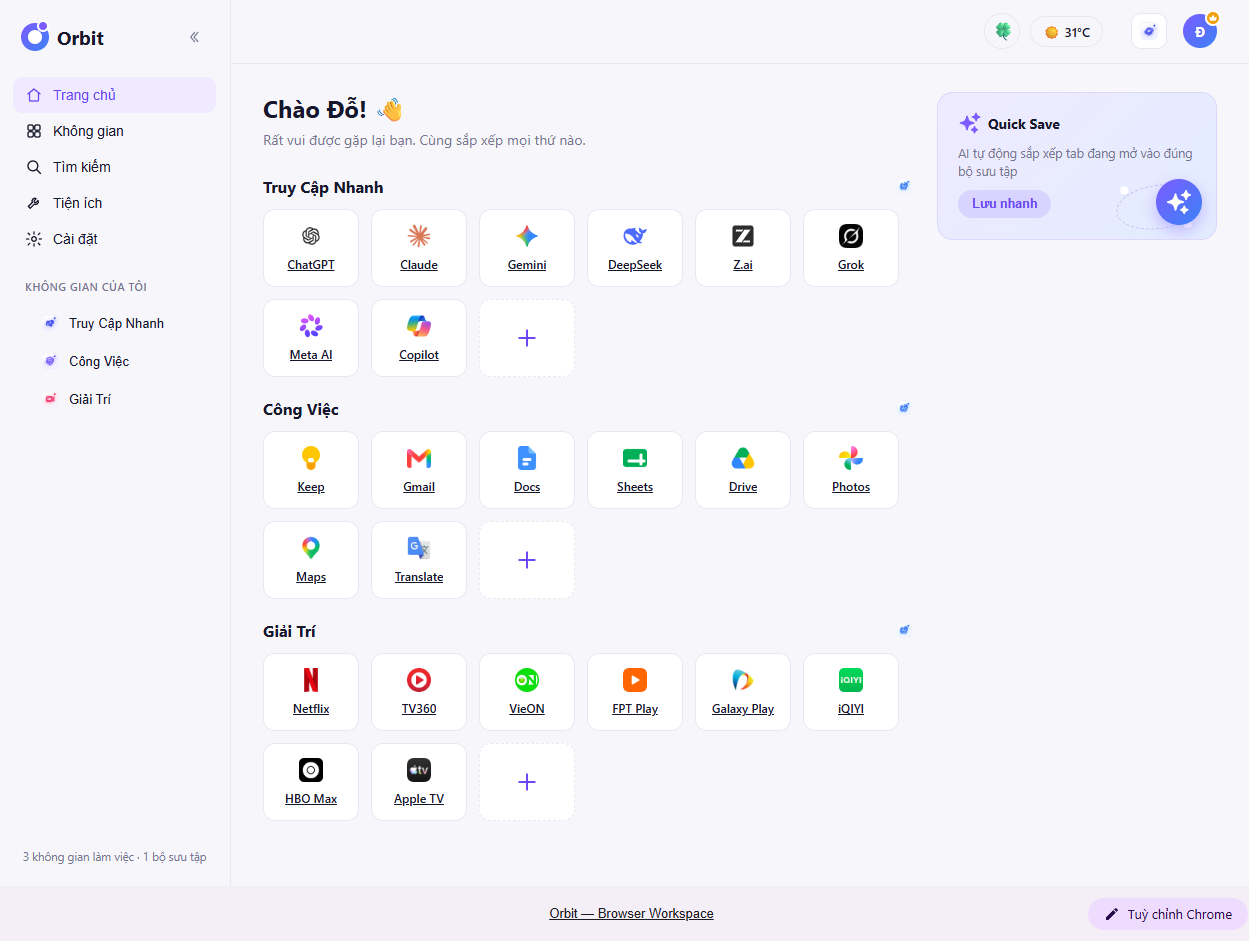Screen dimensions: 1249x941
Task: Open the Orbit — Browser Workspace link
Action: pos(631,914)
